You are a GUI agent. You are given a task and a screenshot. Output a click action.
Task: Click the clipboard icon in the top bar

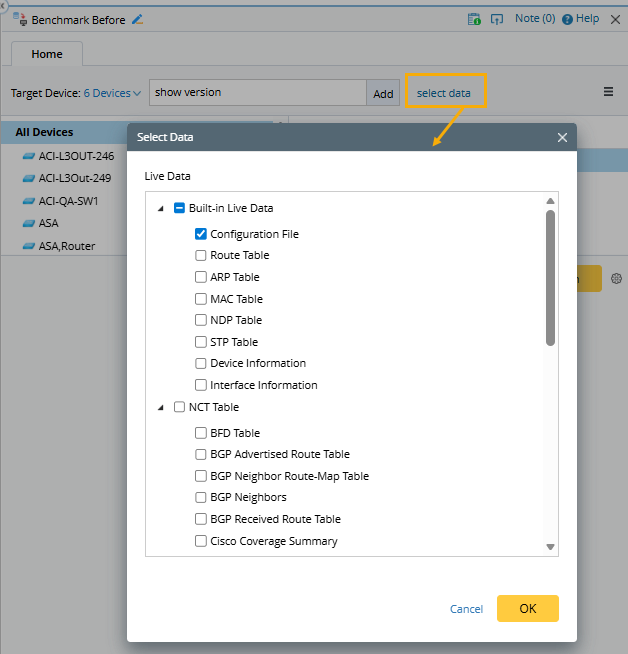(475, 19)
